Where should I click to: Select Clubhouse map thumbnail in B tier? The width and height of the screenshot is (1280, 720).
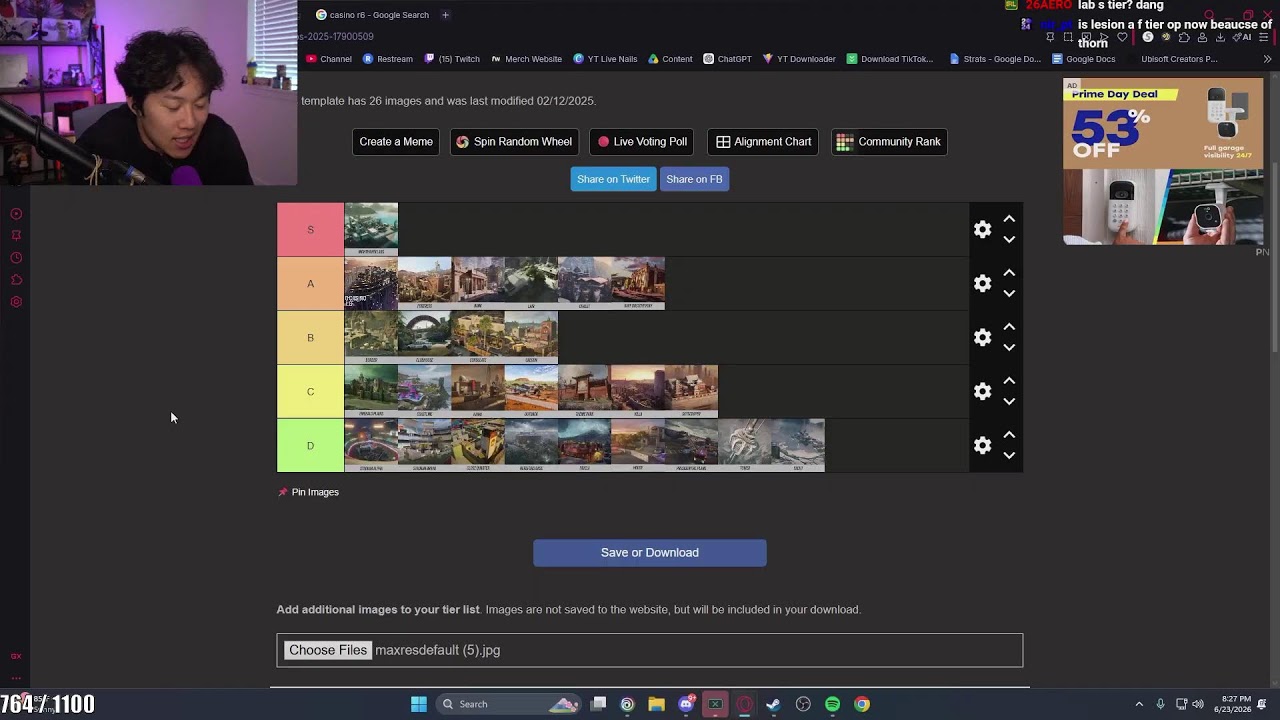424,337
